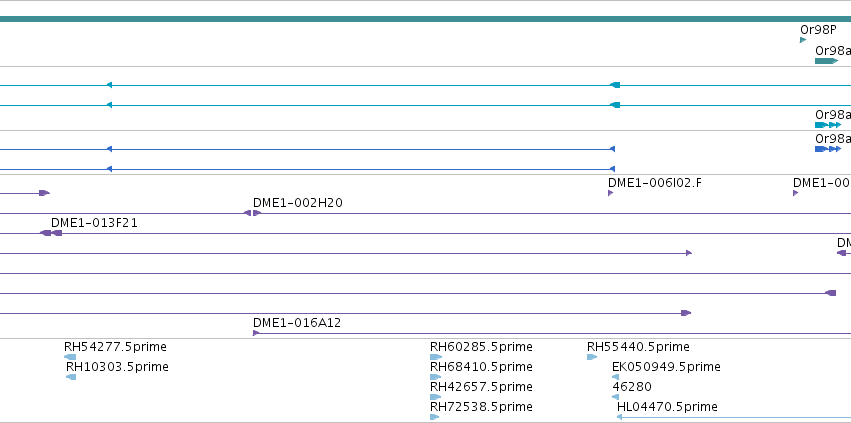Click the RH54277.5prime EST label
Screen dimensions: 851x423
(x=115, y=346)
